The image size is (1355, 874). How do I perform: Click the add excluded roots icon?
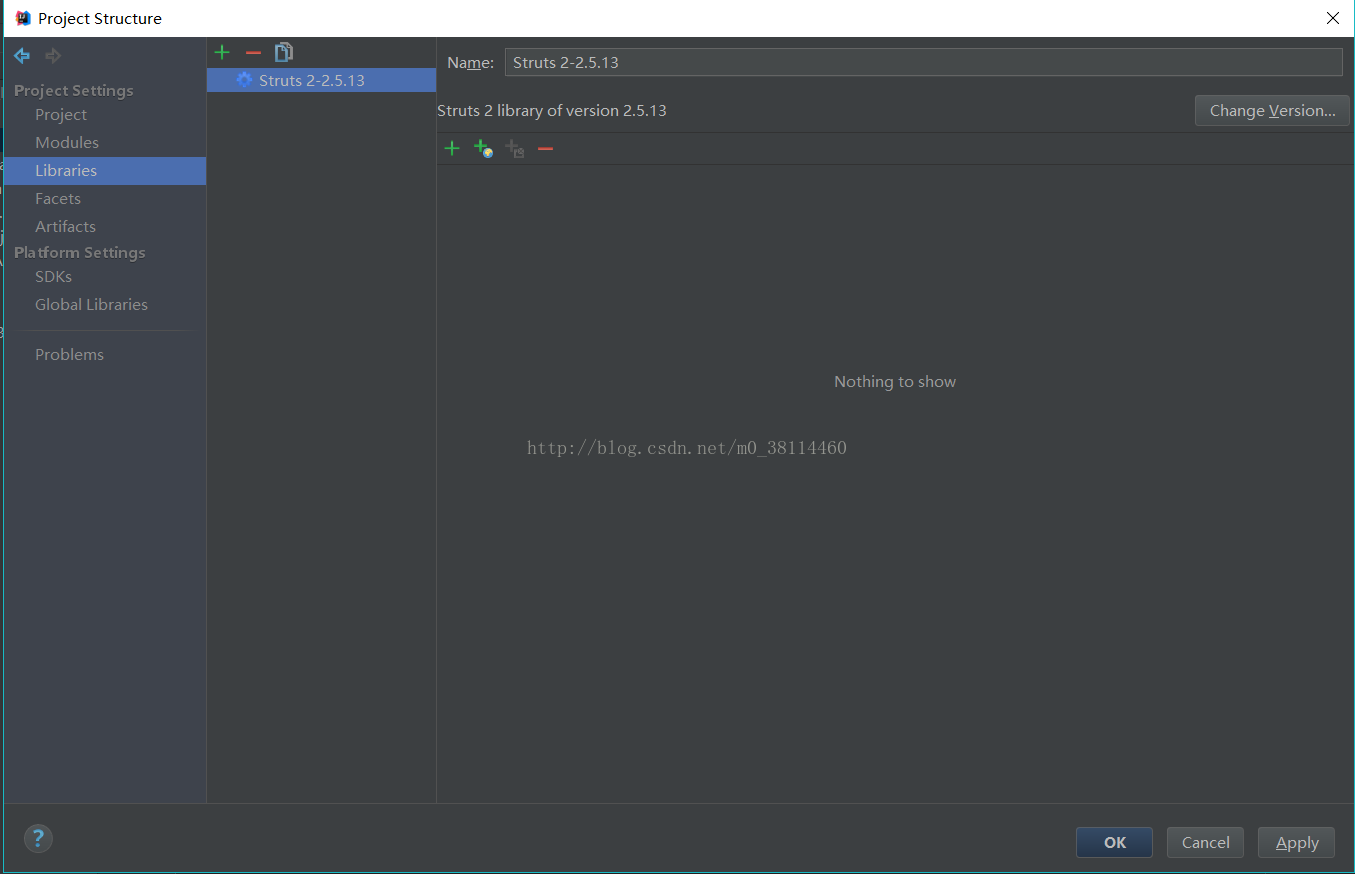pyautogui.click(x=514, y=148)
